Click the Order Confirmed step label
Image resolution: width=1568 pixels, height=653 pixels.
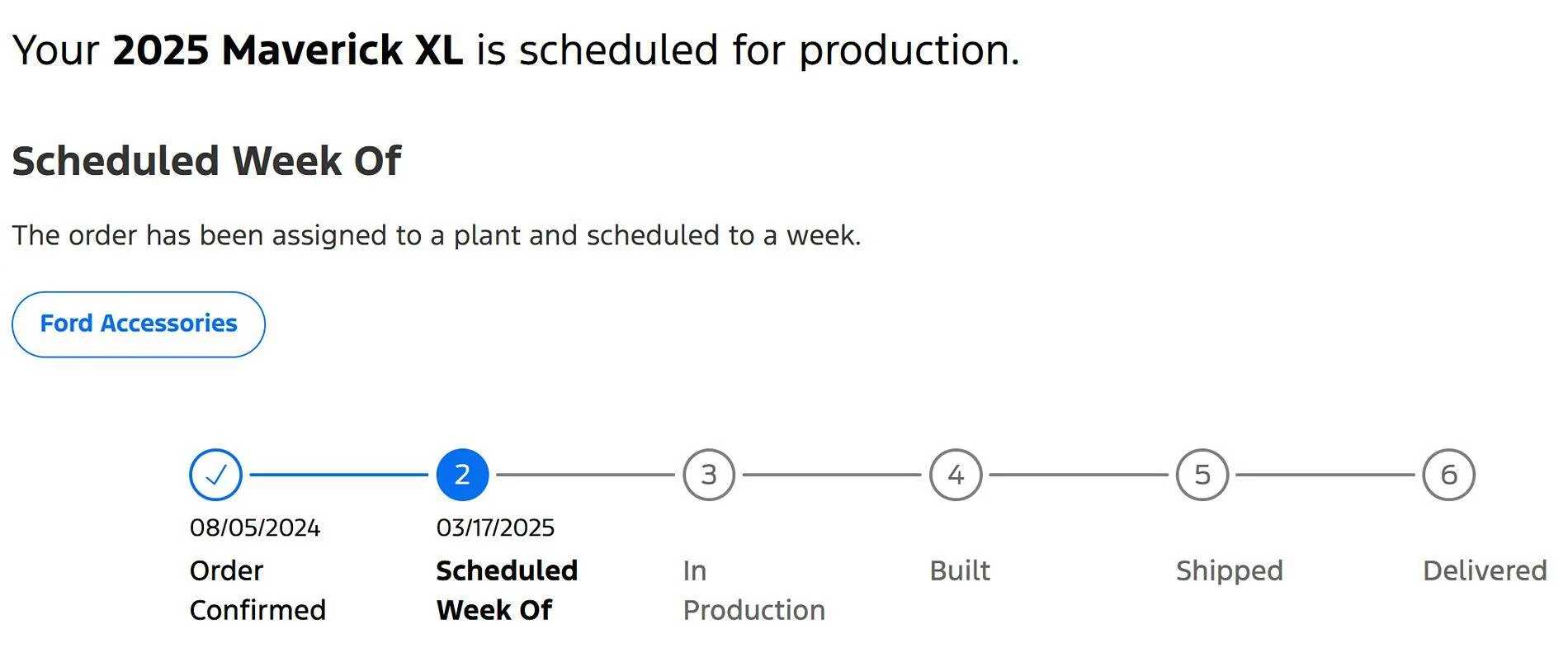pyautogui.click(x=257, y=590)
